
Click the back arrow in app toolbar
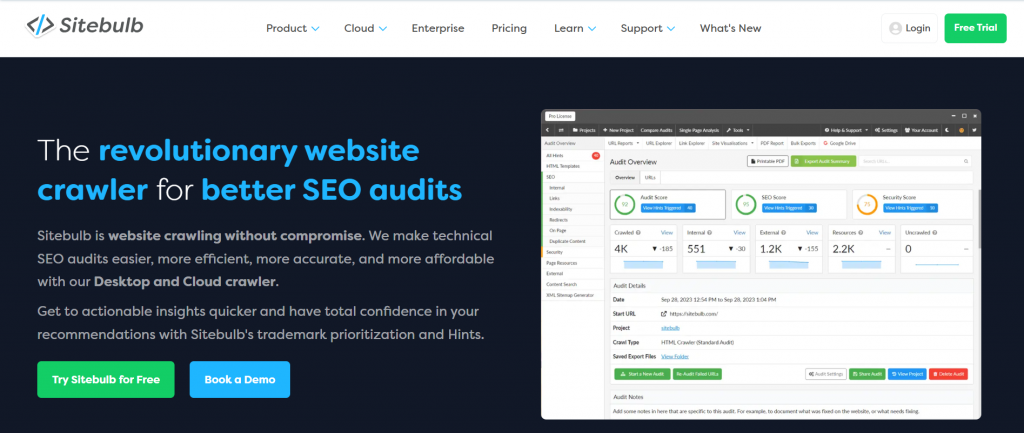click(549, 130)
